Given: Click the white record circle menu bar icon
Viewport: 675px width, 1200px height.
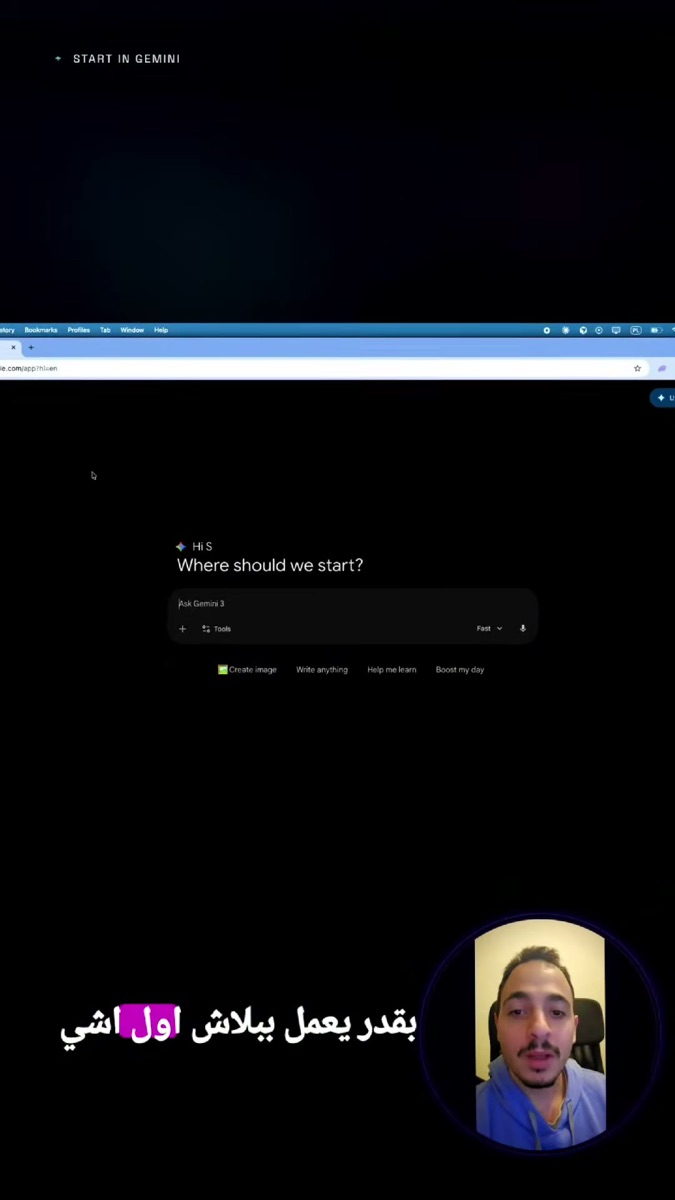Looking at the screenshot, I should [547, 330].
